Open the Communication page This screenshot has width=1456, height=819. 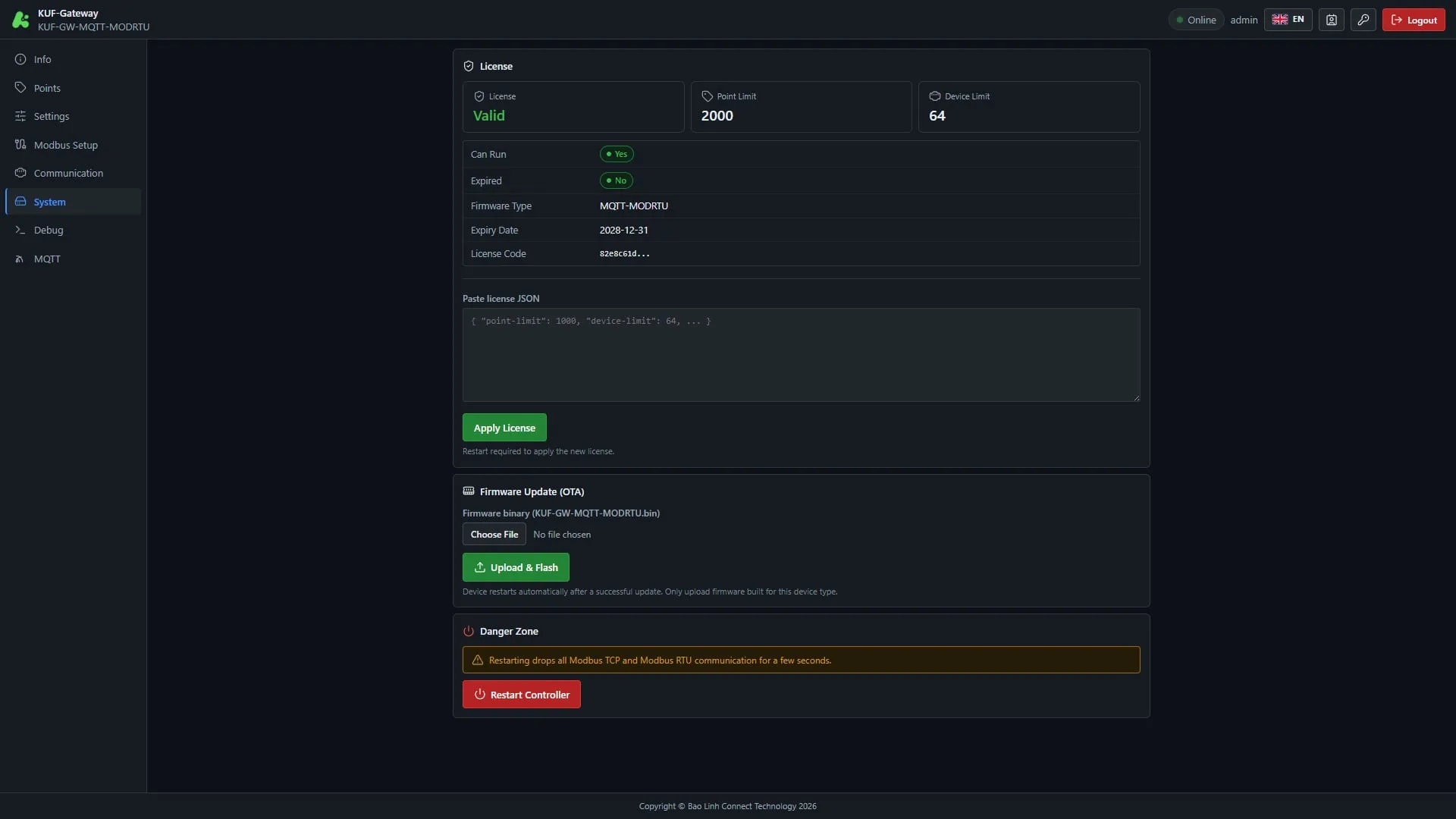pos(73,173)
